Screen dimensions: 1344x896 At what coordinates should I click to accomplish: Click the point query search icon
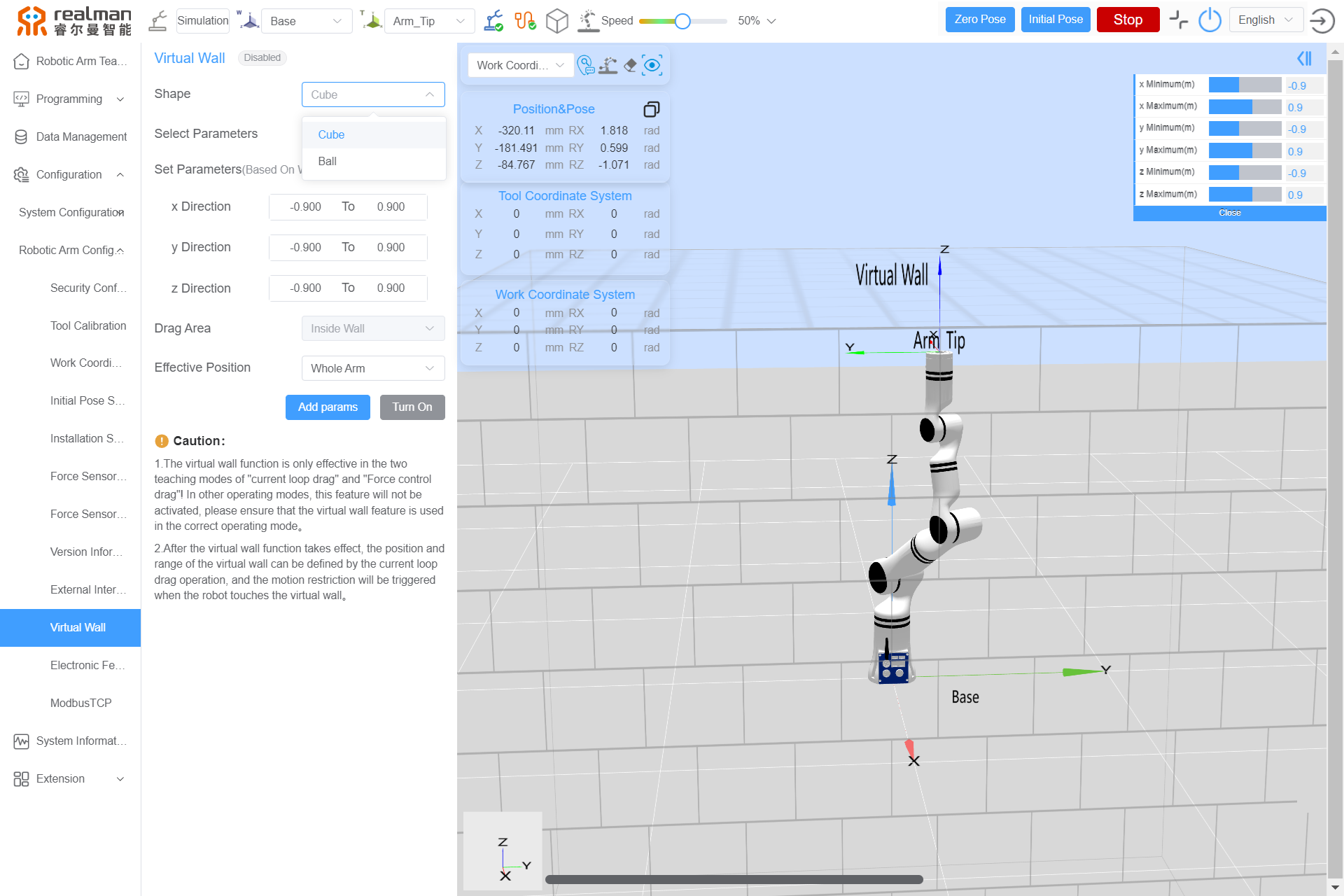[587, 64]
